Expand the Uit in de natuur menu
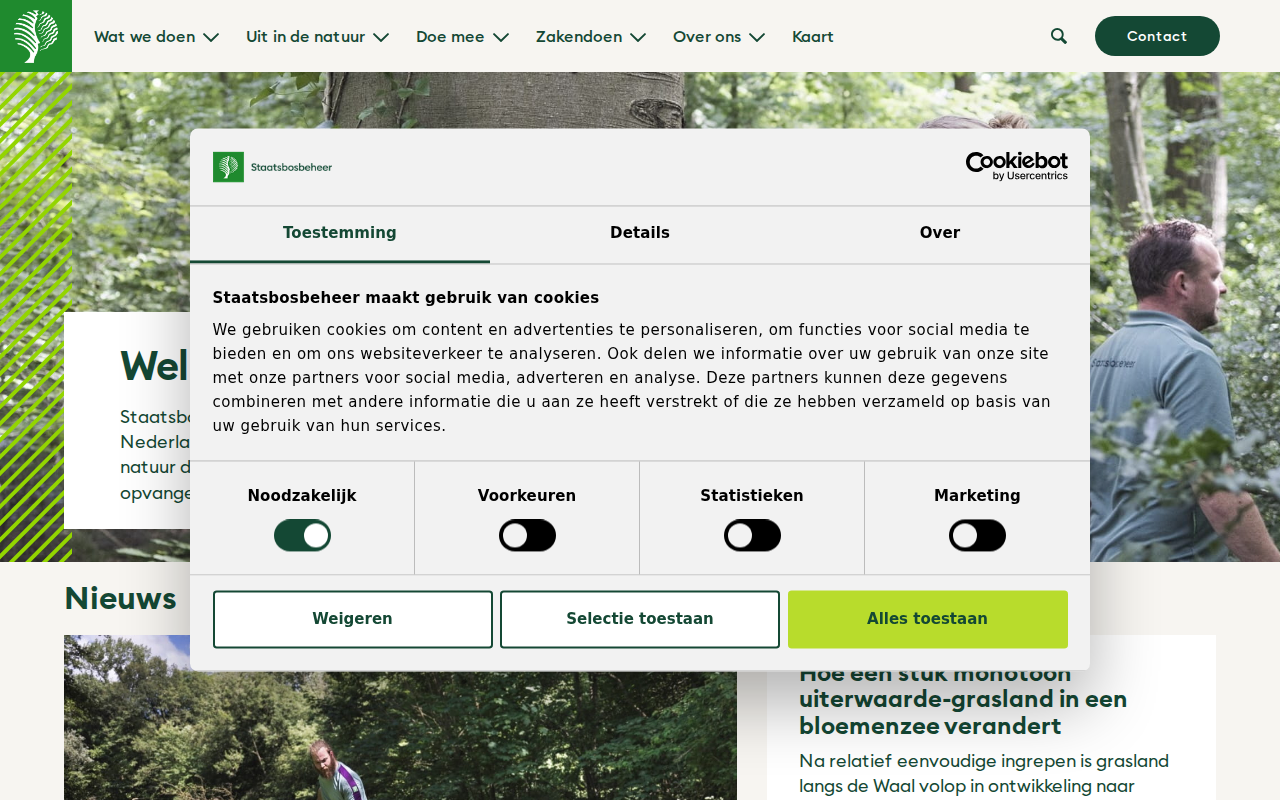 pyautogui.click(x=317, y=37)
